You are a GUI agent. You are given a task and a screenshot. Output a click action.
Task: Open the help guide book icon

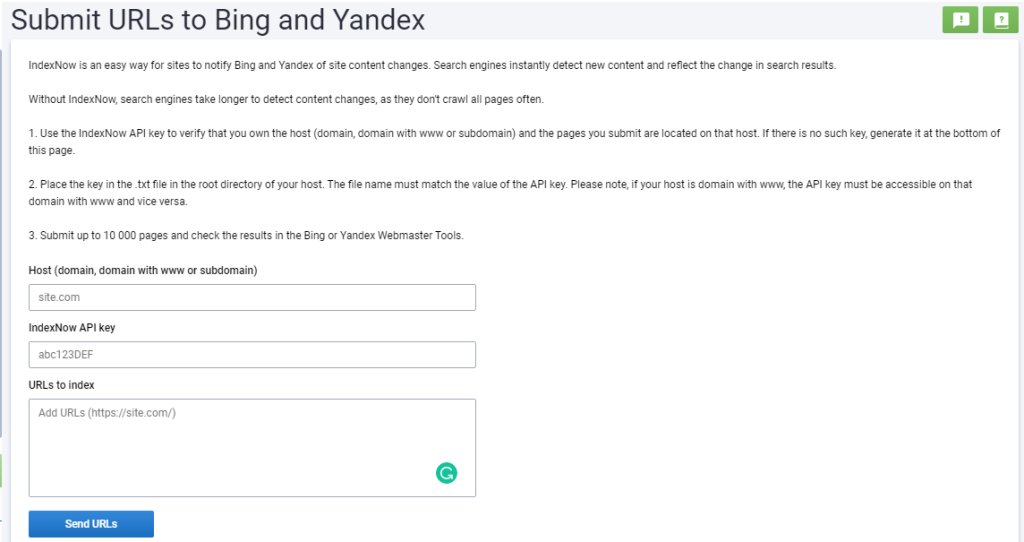999,20
